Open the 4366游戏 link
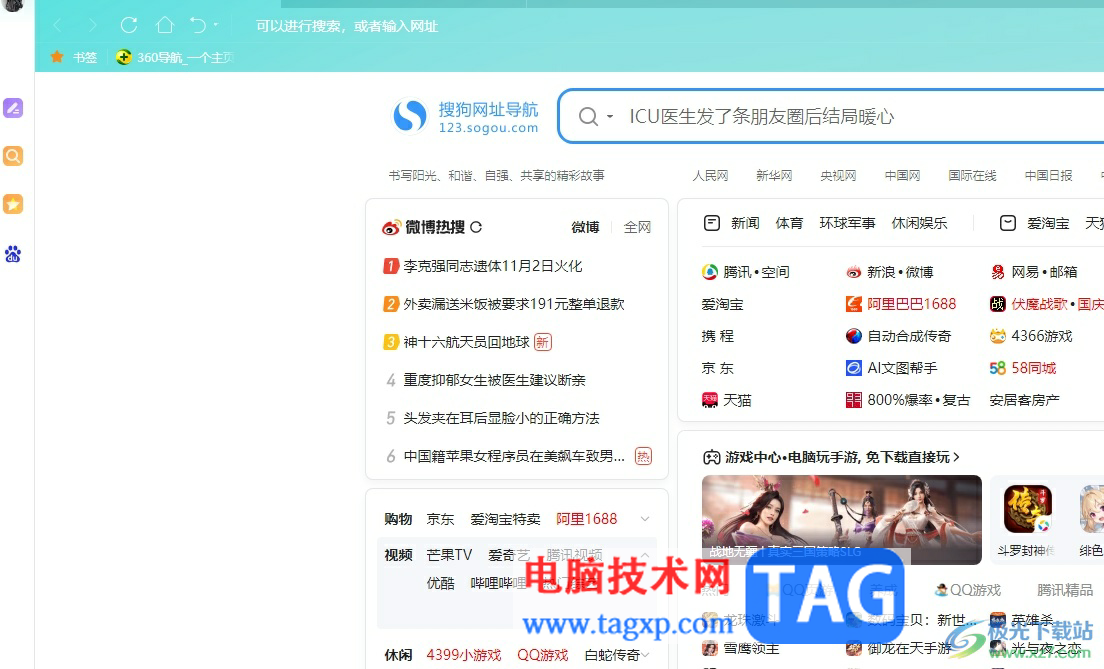Image resolution: width=1104 pixels, height=669 pixels. click(1031, 336)
